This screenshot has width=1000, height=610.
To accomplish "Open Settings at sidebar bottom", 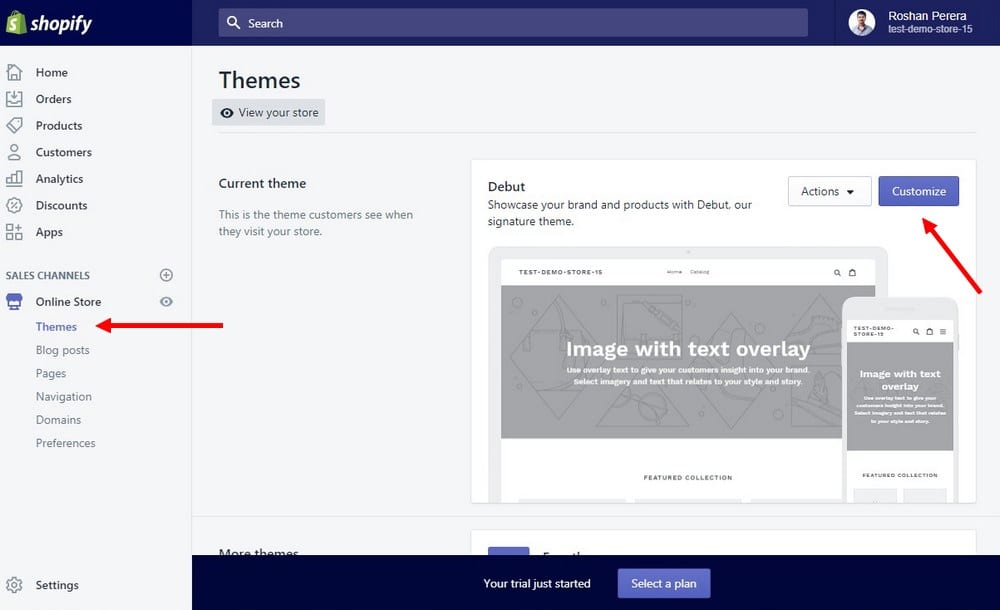I will click(56, 585).
